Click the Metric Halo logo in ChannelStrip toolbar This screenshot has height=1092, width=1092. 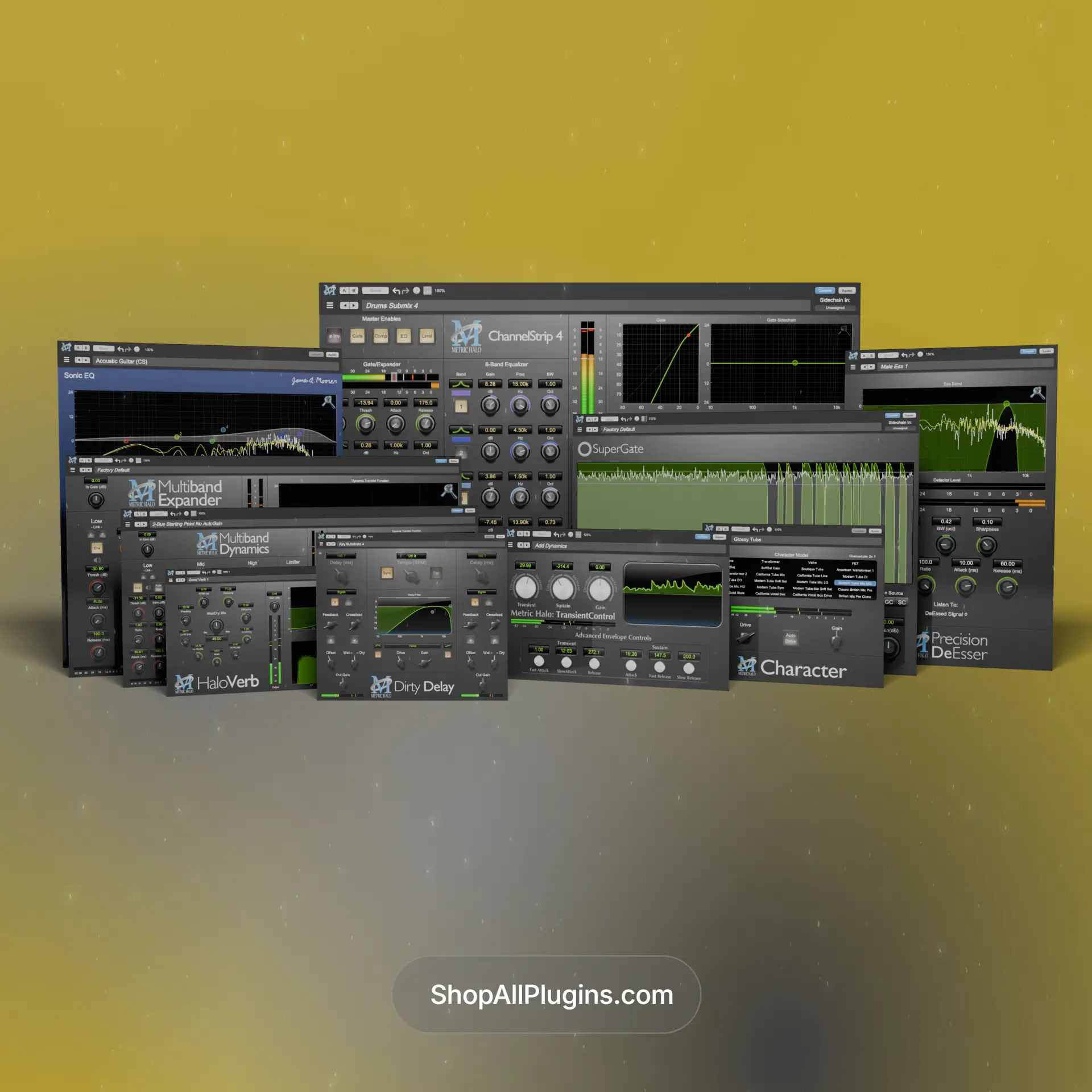(x=330, y=290)
